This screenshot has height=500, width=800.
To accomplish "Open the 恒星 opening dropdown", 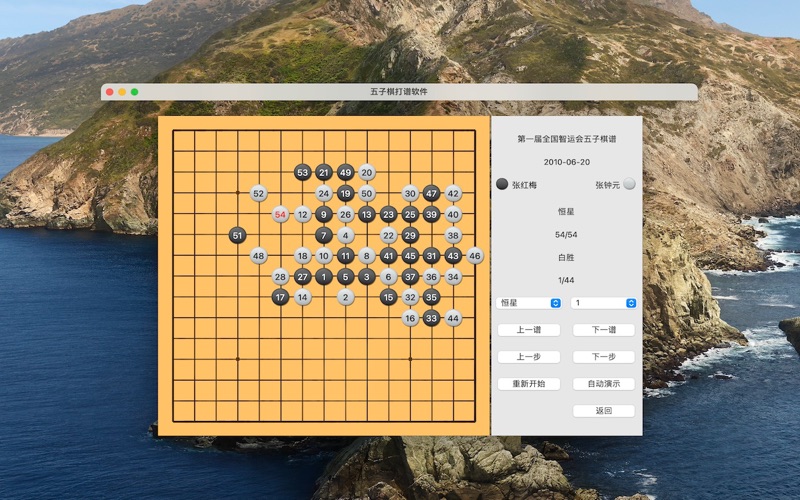I will [529, 303].
